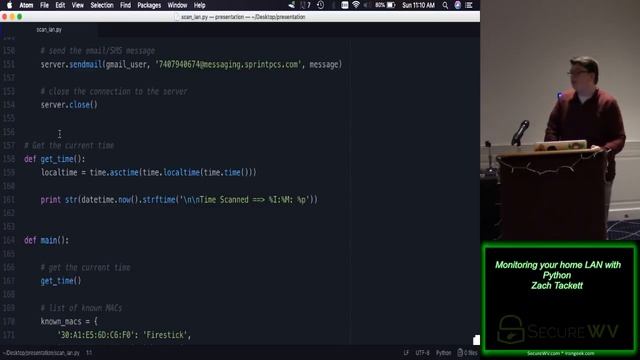Click the localtime = time.asctime line
Screen dimensions: 640x360
pyautogui.click(x=149, y=173)
